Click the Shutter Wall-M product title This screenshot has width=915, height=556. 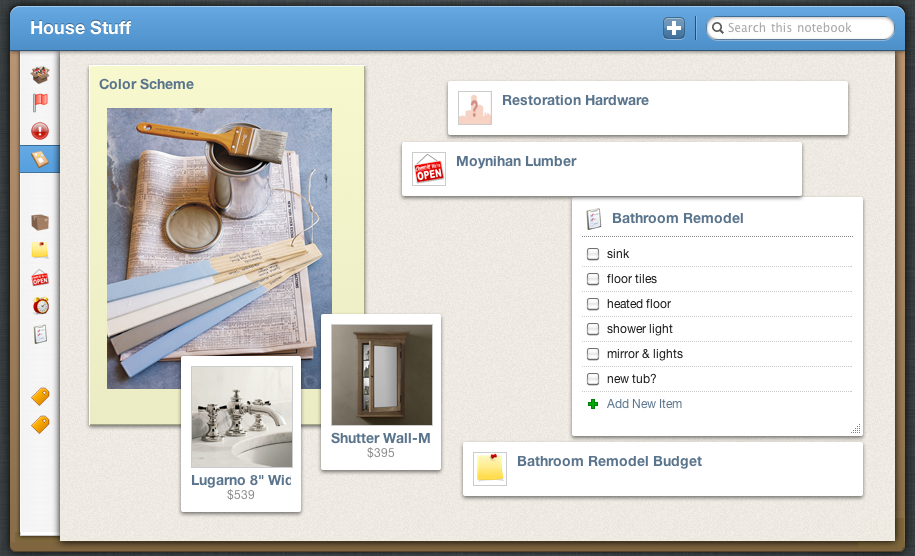[380, 438]
